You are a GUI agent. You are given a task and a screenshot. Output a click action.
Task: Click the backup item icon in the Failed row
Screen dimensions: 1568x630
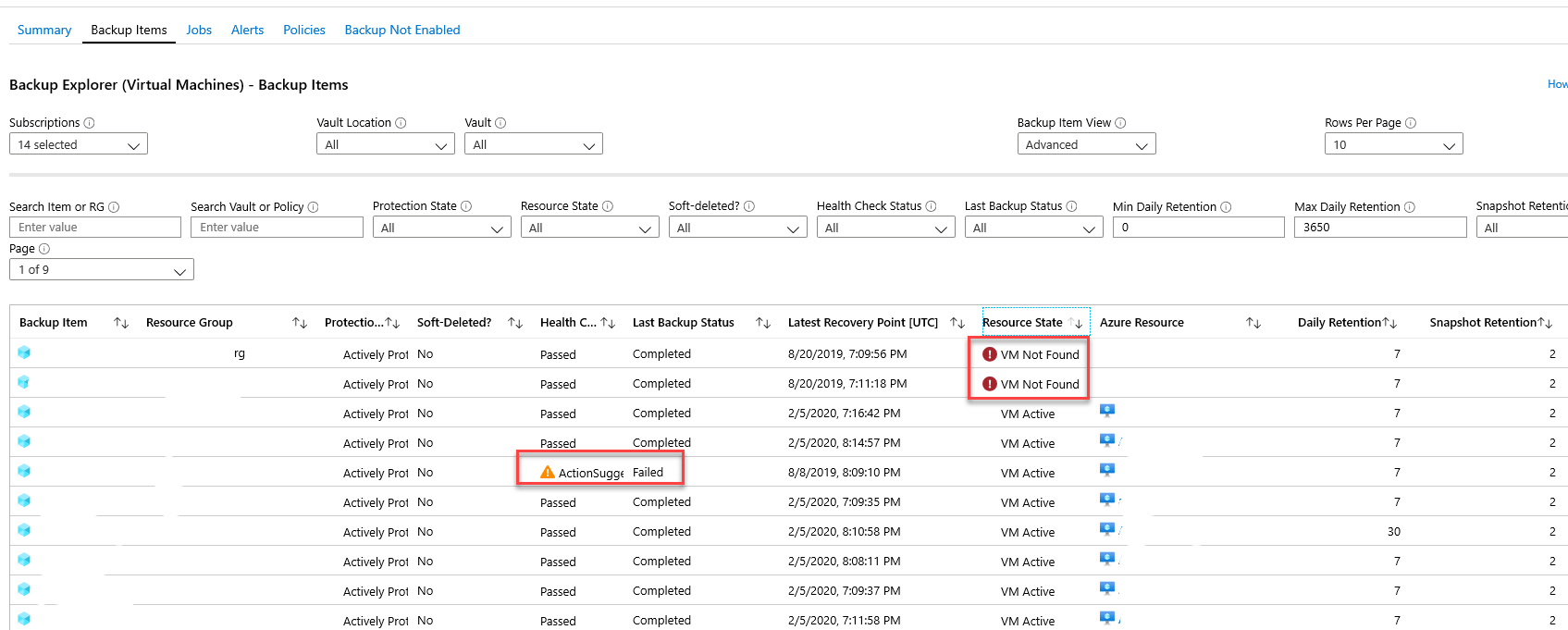coord(24,471)
